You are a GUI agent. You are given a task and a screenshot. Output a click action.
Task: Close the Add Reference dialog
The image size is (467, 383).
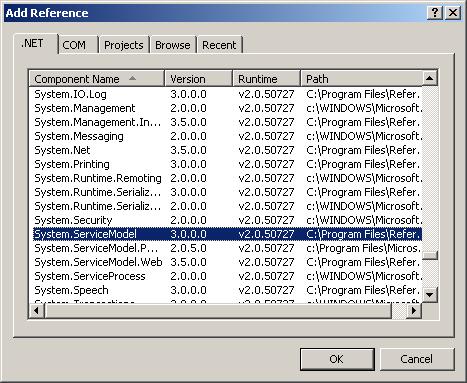[453, 13]
